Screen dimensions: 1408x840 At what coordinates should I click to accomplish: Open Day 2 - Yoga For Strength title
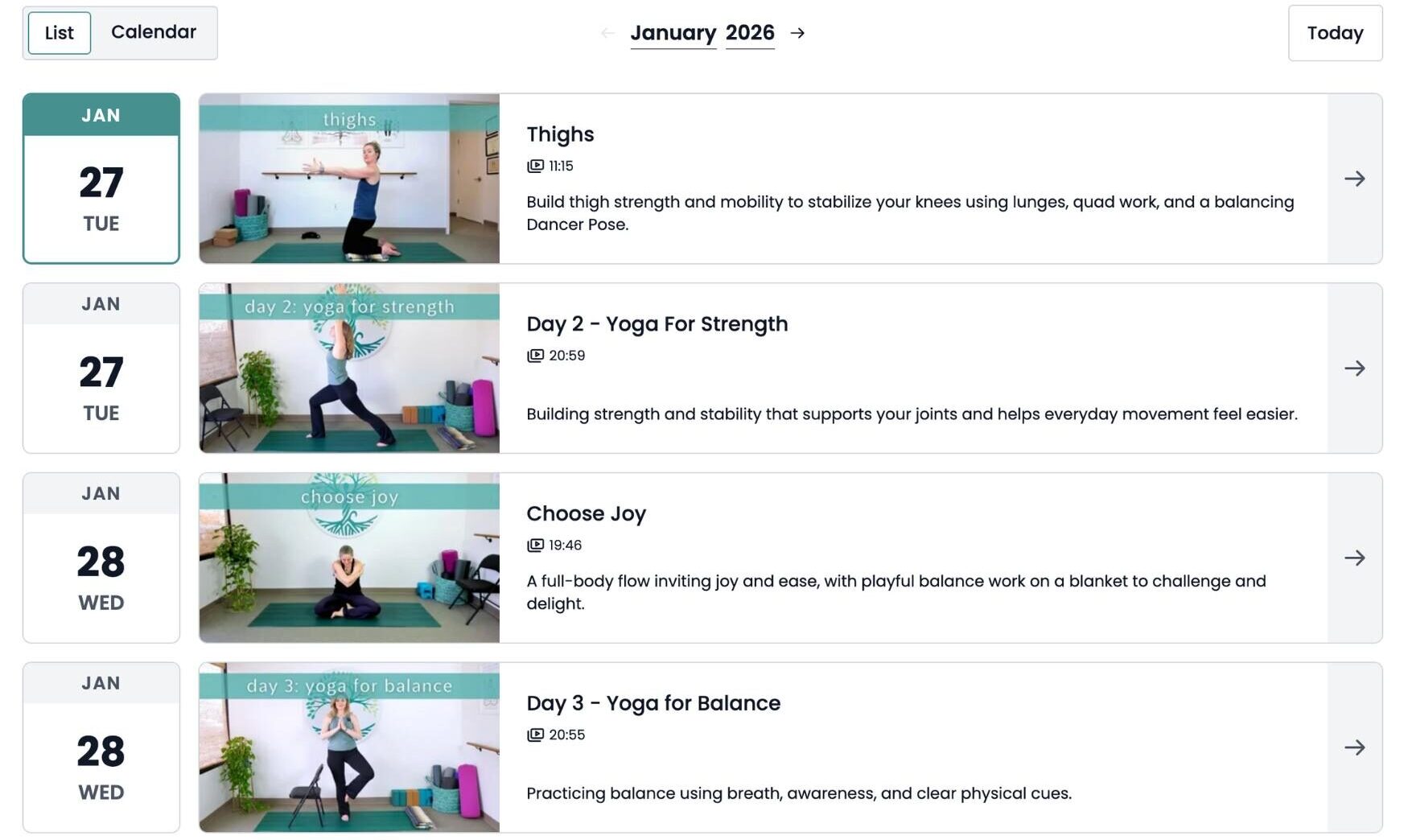[x=657, y=324]
